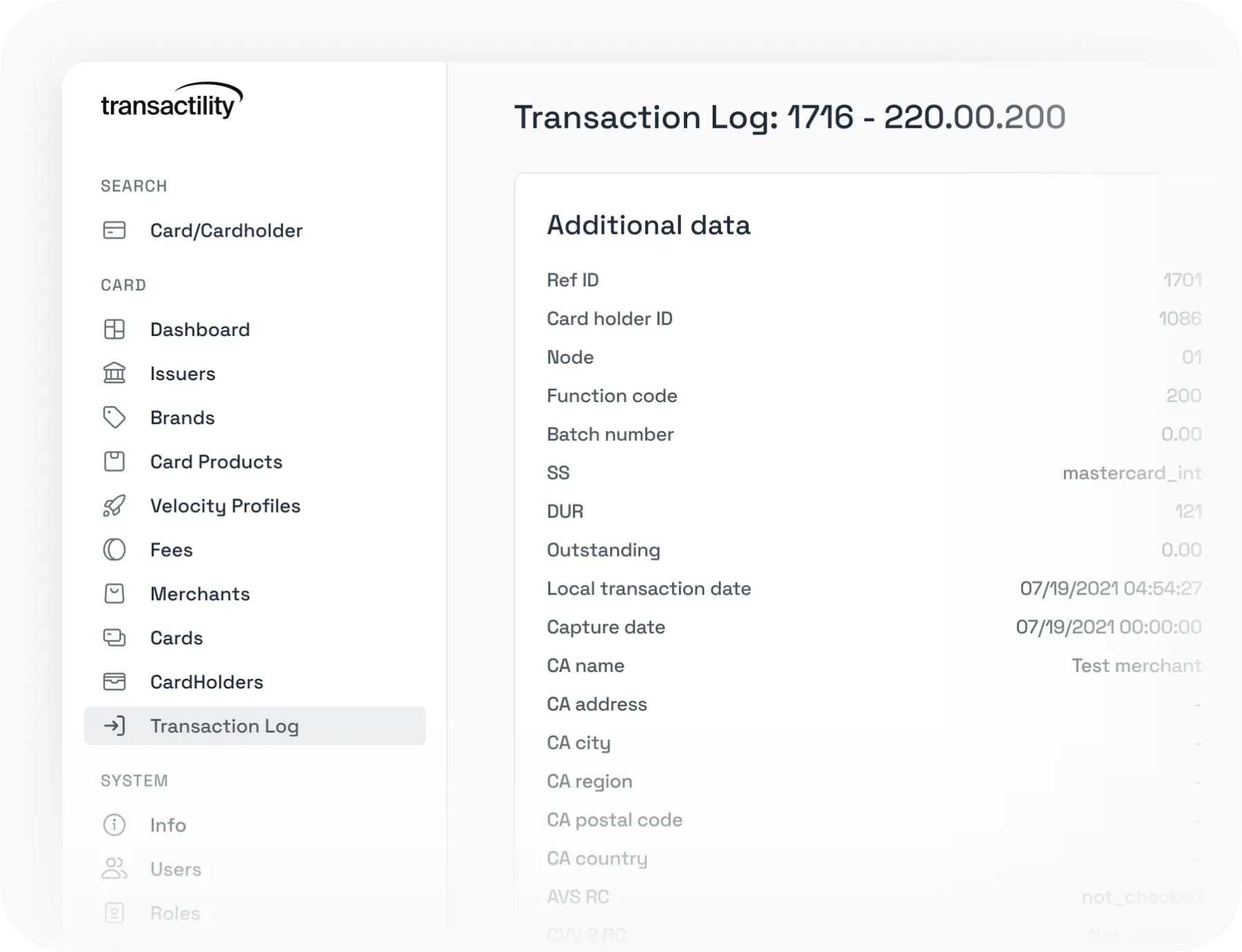Click the Fees coin icon

115,550
